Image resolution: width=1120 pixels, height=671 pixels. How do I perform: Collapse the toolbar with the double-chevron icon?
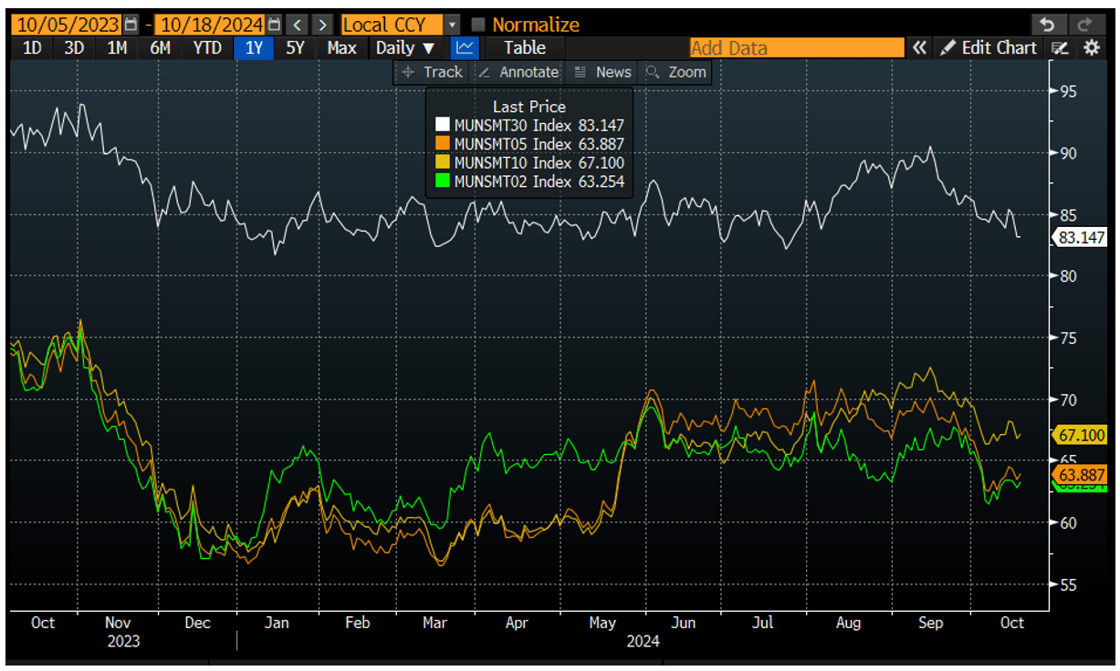919,47
